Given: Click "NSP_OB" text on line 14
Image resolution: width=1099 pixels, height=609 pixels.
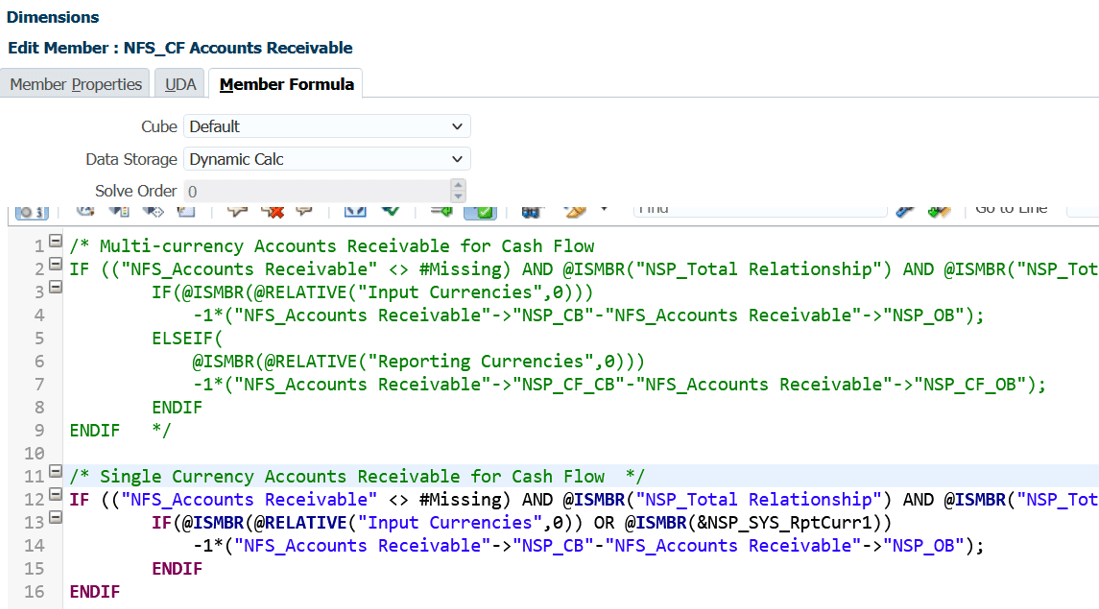Looking at the screenshot, I should coord(924,546).
